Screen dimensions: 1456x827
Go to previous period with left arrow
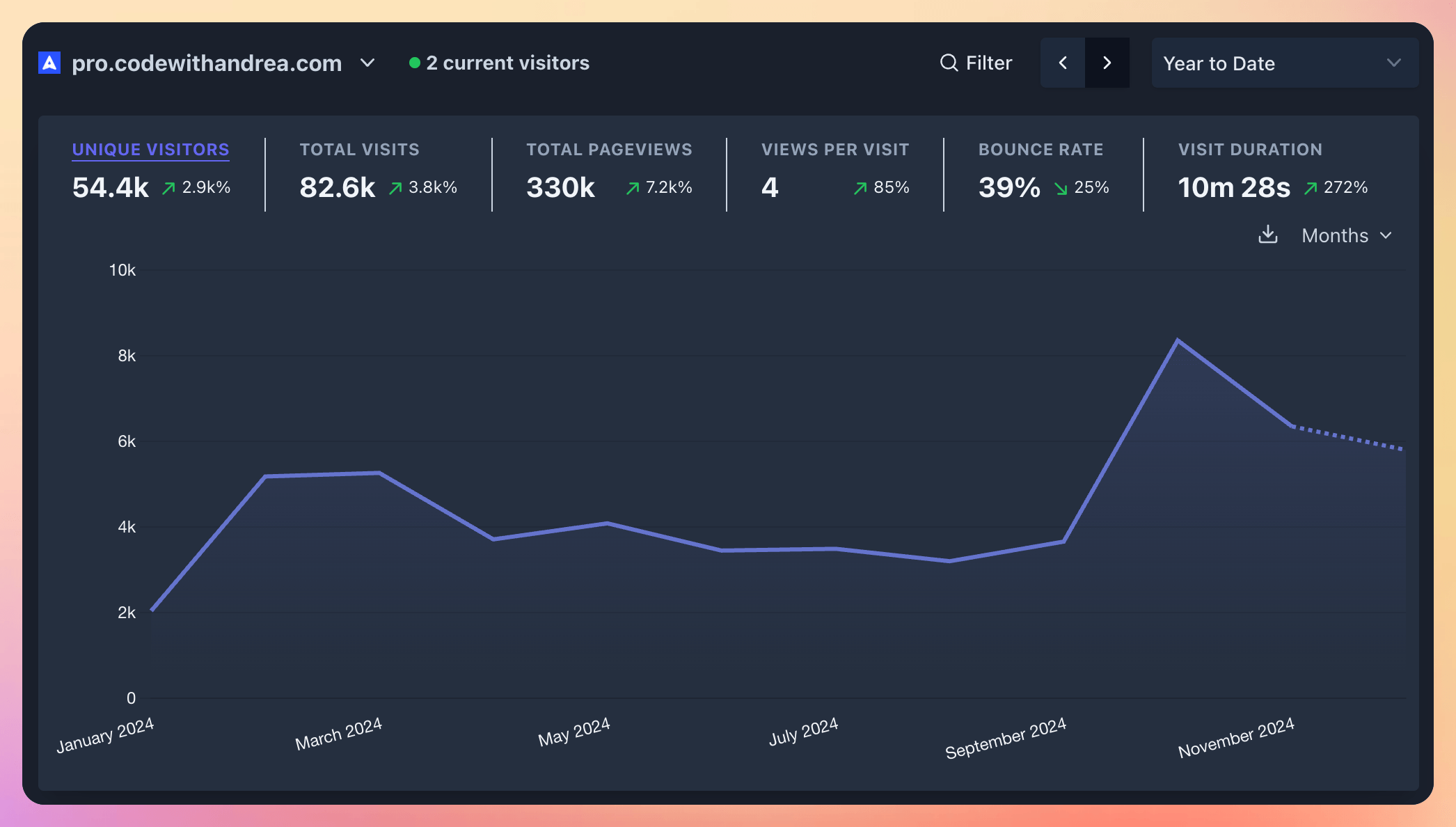1063,63
